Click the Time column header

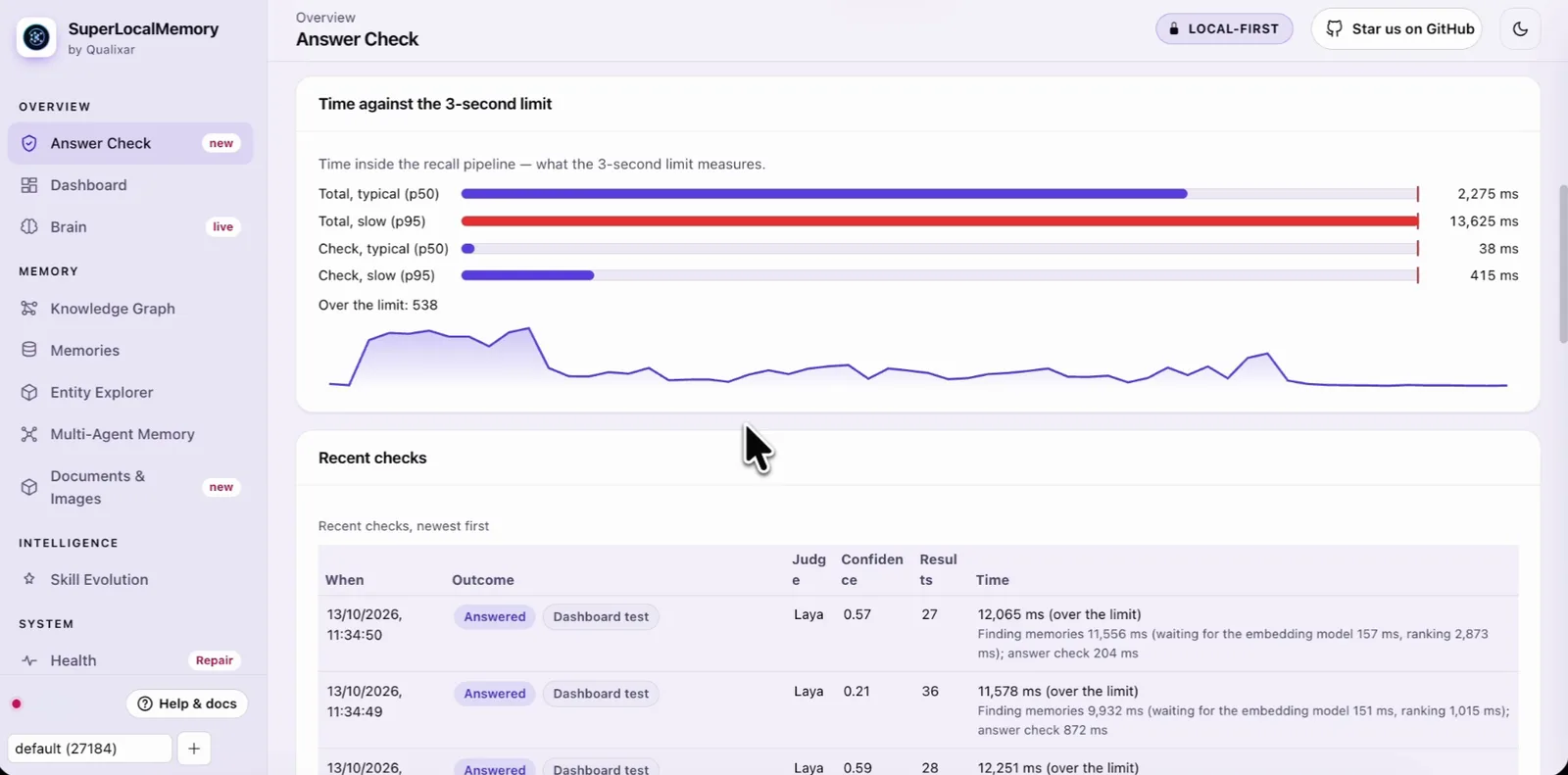pos(992,580)
